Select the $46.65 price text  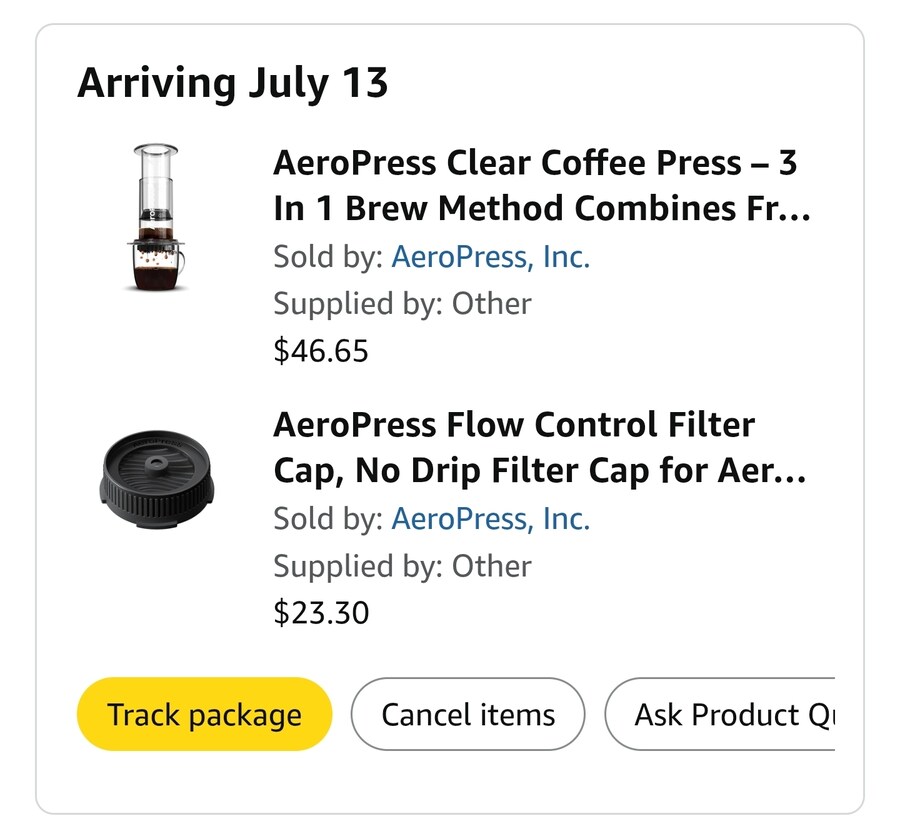tap(321, 351)
